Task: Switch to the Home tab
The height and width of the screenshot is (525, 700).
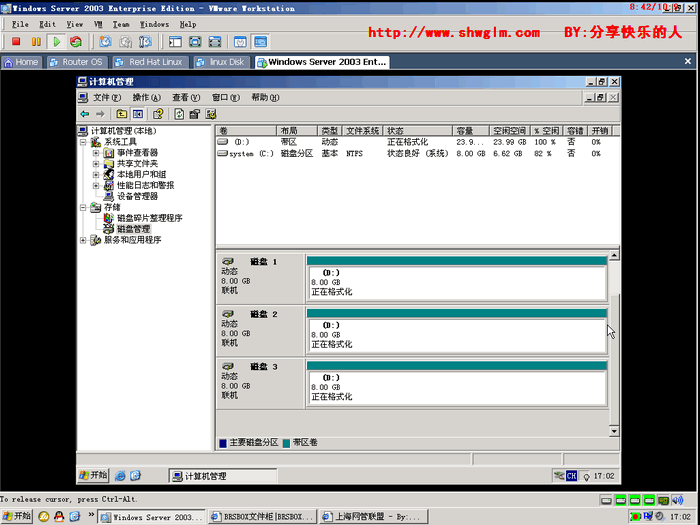Action: pyautogui.click(x=21, y=62)
